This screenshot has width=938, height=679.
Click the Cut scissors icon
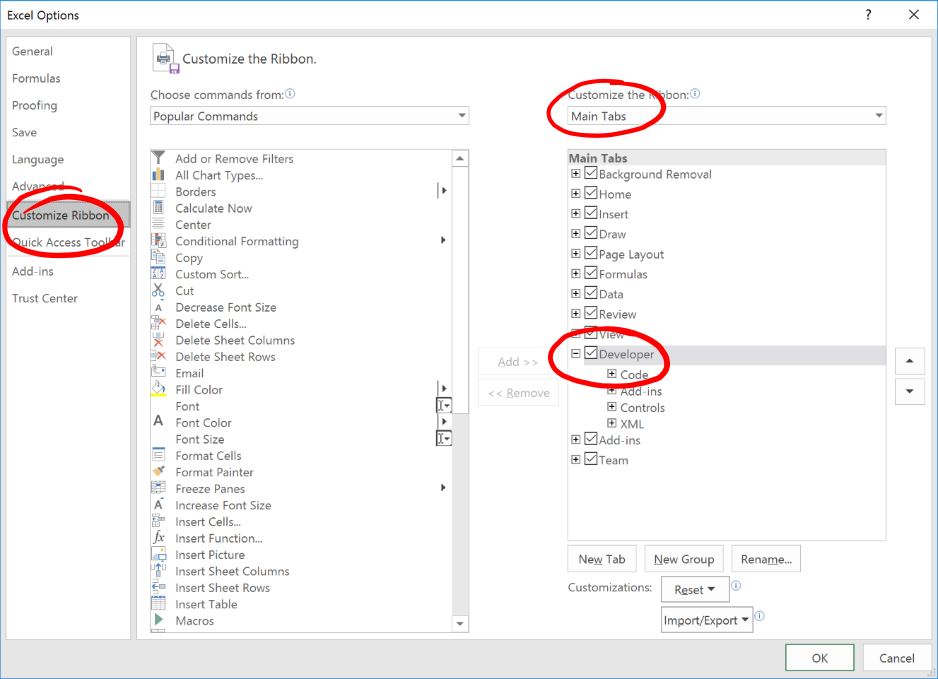tap(158, 291)
